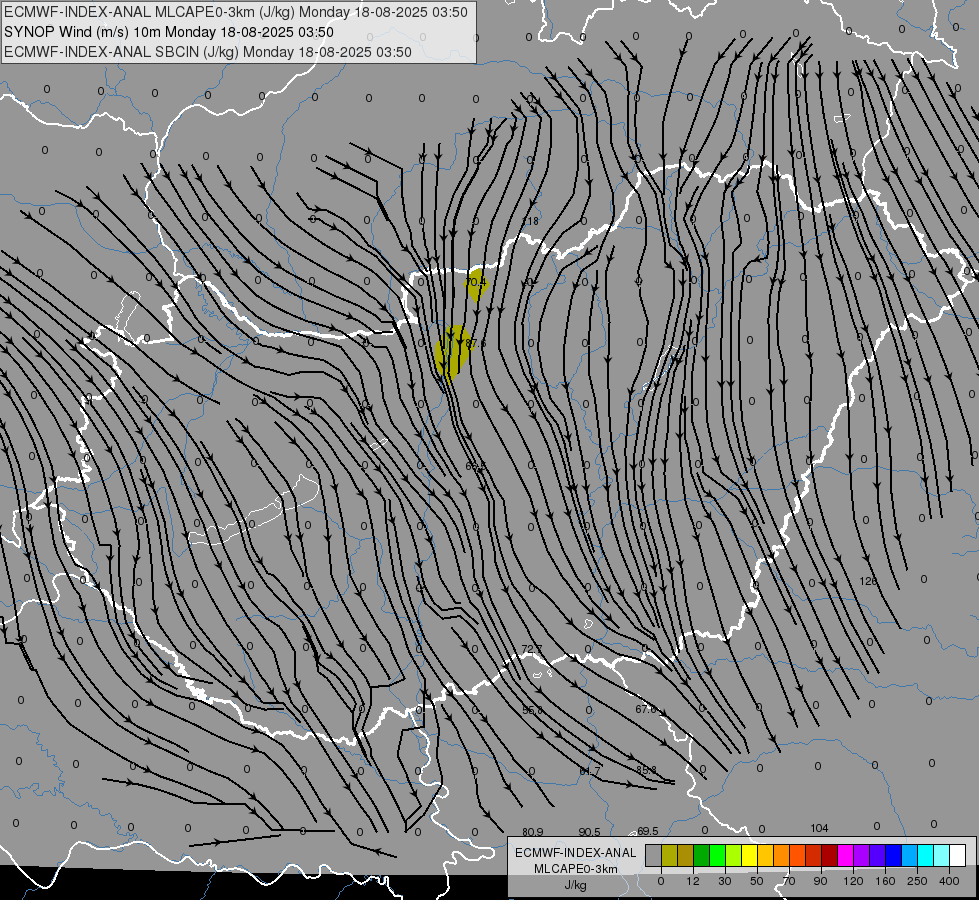The height and width of the screenshot is (900, 979).
Task: Select the pure blue legend swatch
Action: [x=894, y=855]
